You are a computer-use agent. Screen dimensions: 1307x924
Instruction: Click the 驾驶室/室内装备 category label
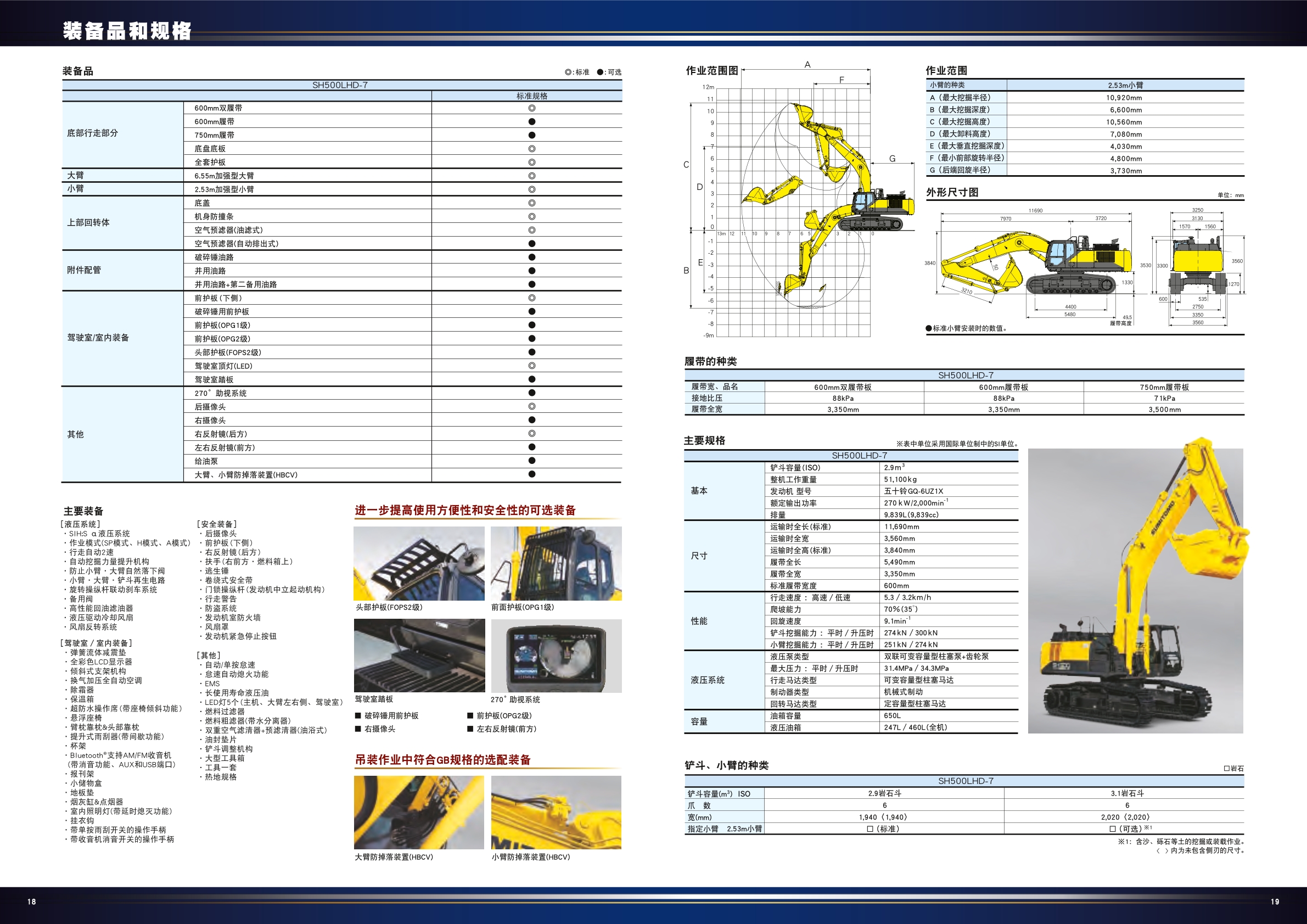pos(98,338)
